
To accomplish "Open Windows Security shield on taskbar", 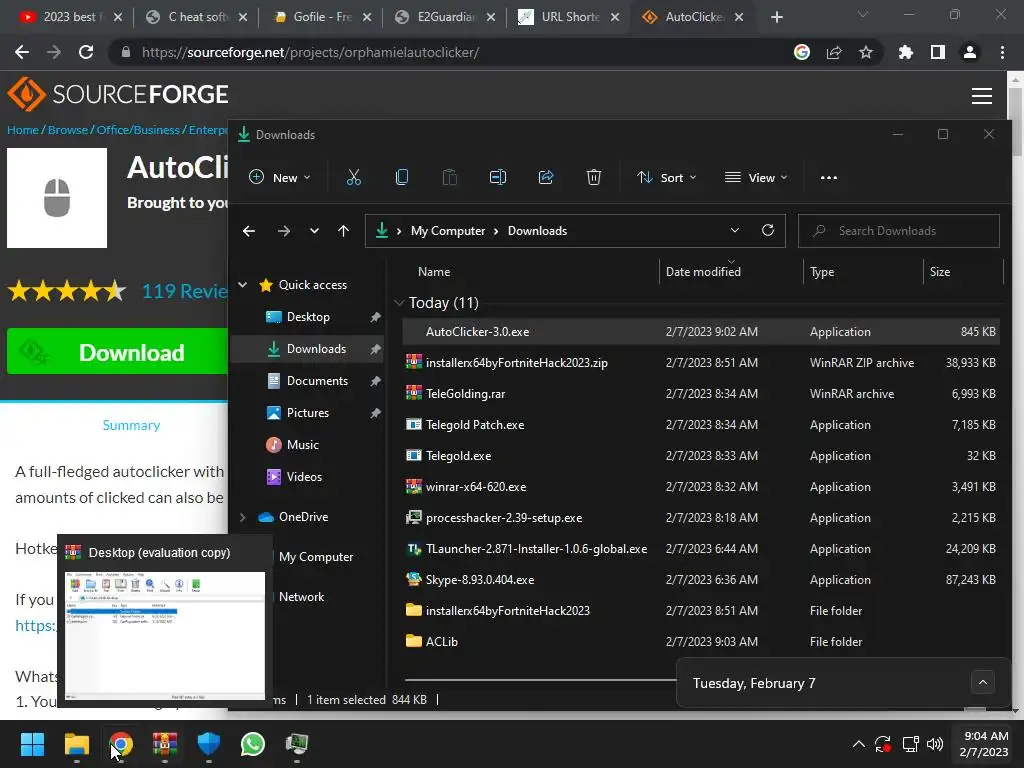I will [209, 744].
